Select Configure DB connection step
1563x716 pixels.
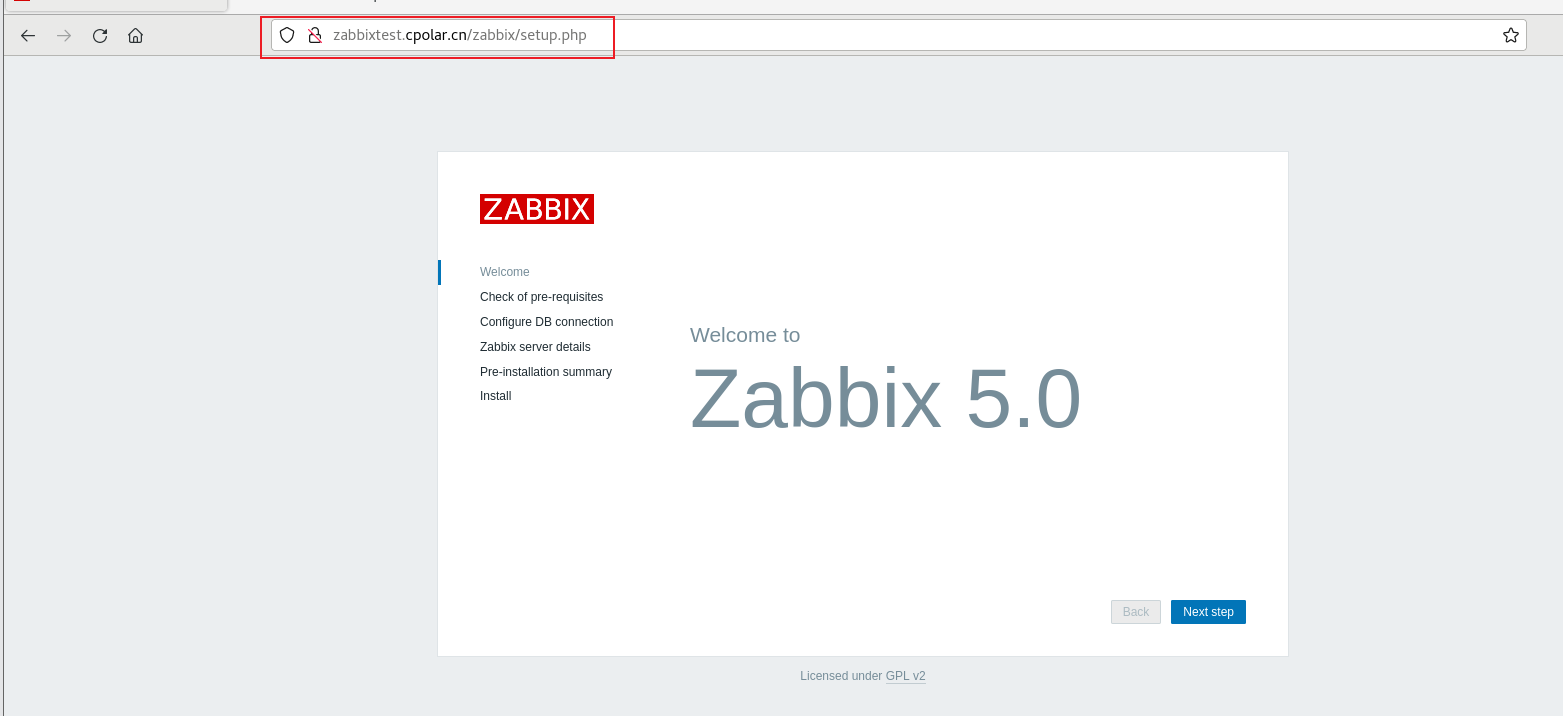546,322
